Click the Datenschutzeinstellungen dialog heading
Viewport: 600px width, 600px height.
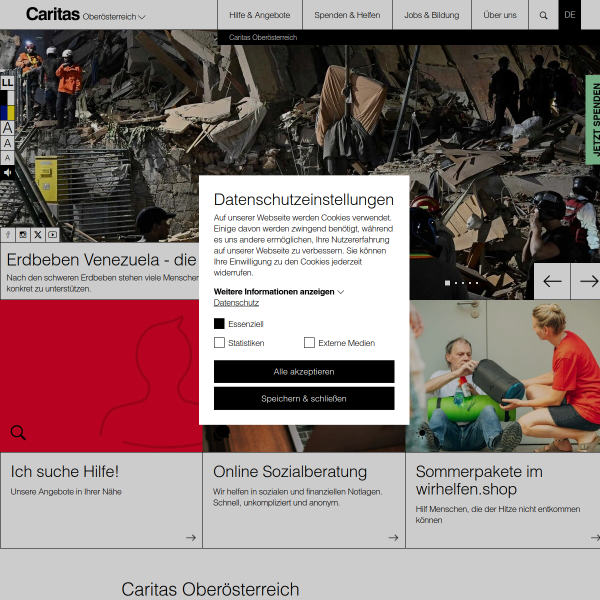point(304,199)
